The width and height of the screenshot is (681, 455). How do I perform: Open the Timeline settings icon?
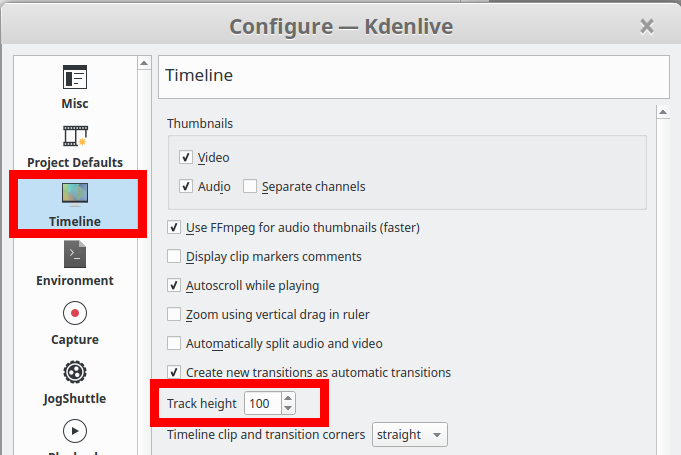point(75,195)
